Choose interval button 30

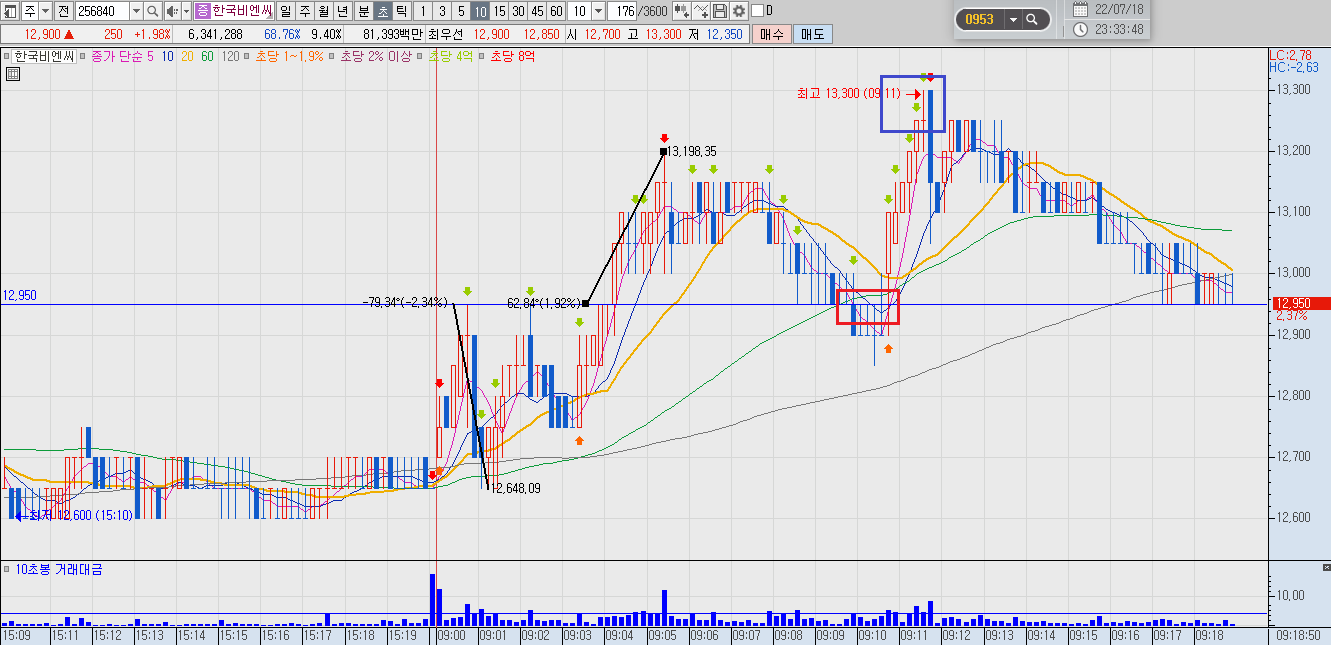click(518, 11)
